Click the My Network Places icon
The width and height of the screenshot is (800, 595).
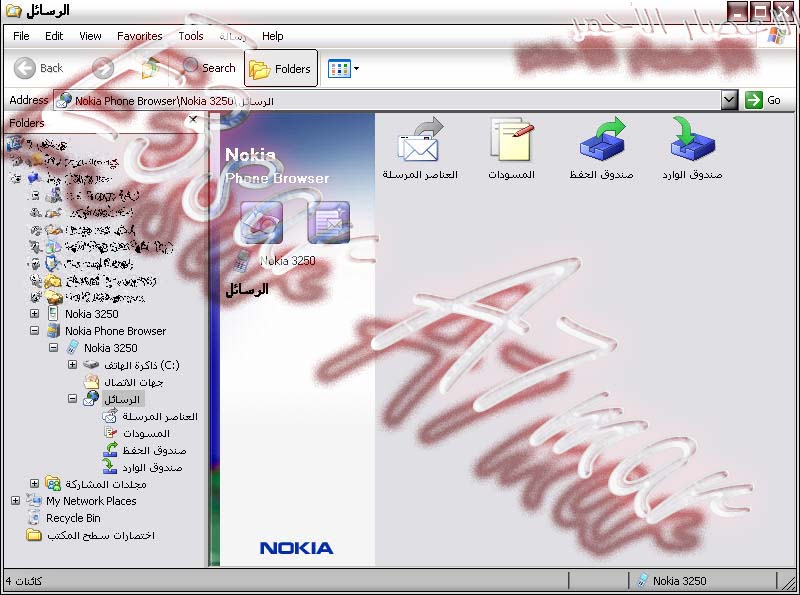click(x=34, y=500)
